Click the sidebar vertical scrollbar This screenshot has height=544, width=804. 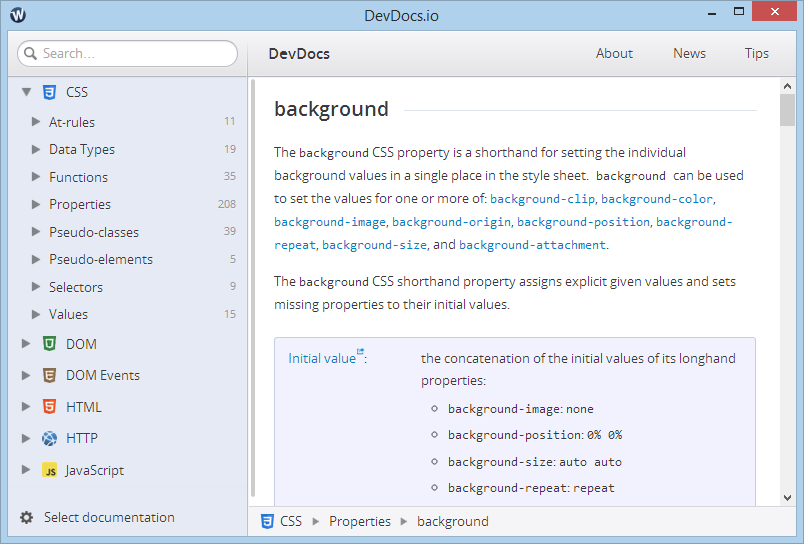point(252,288)
